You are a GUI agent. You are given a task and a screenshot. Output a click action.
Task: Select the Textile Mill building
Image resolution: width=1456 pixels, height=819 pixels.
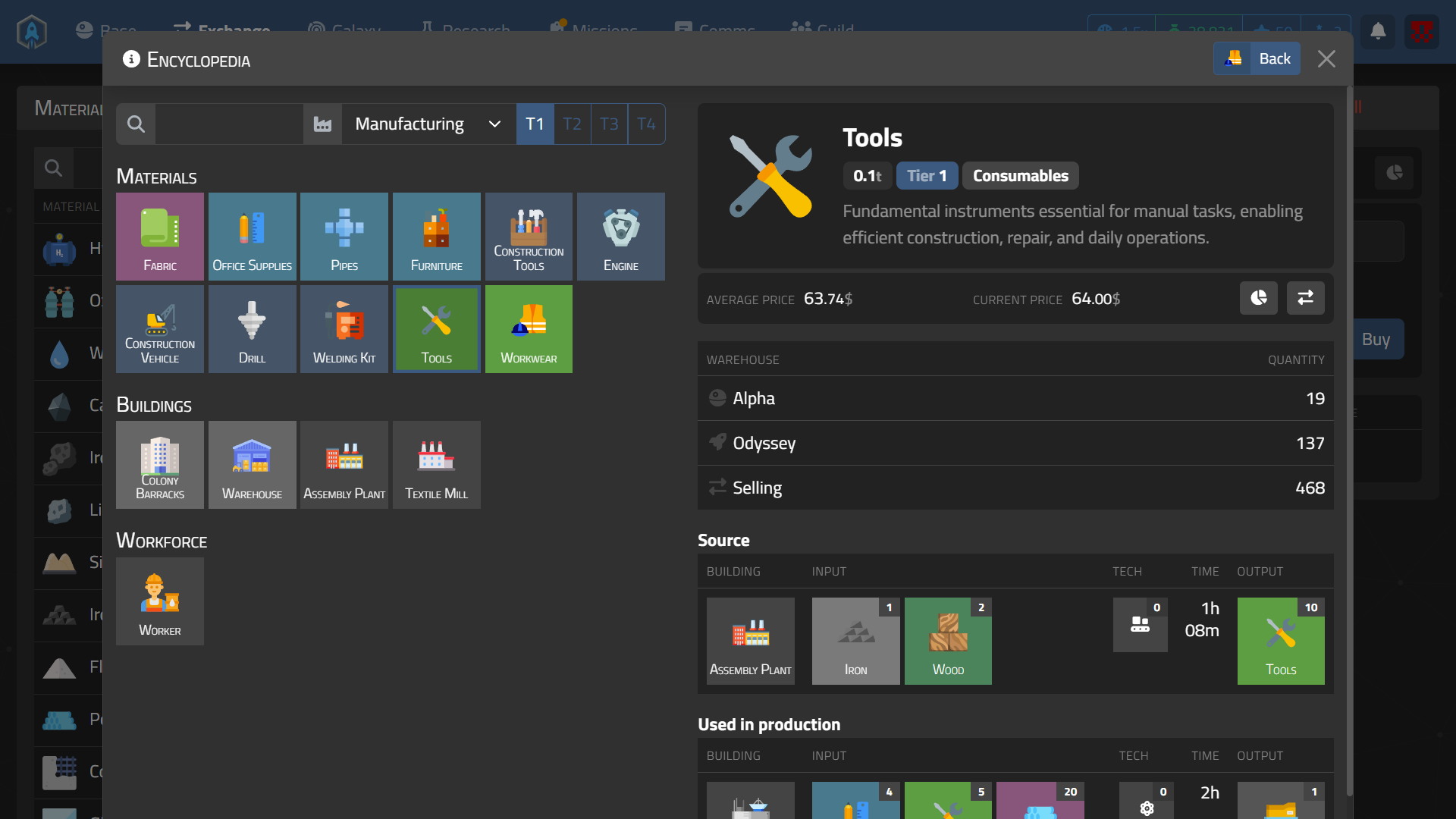coord(436,465)
